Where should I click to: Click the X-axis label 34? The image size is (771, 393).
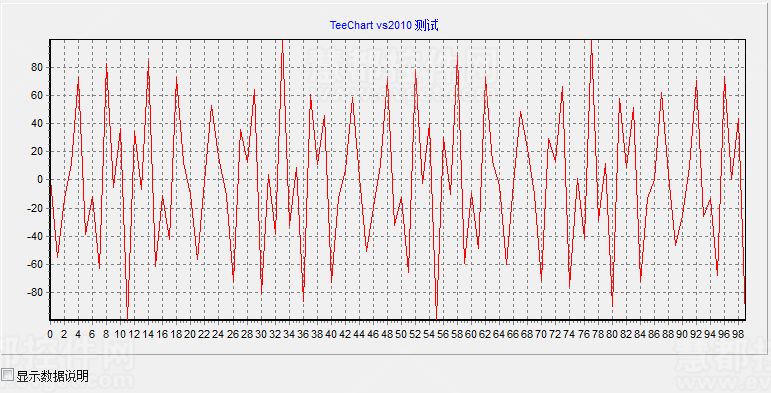click(289, 334)
